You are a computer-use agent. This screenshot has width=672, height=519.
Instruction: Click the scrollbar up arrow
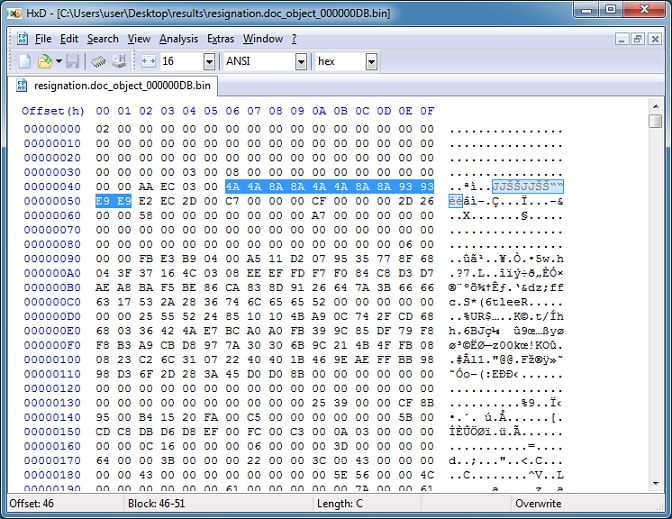pyautogui.click(x=655, y=106)
